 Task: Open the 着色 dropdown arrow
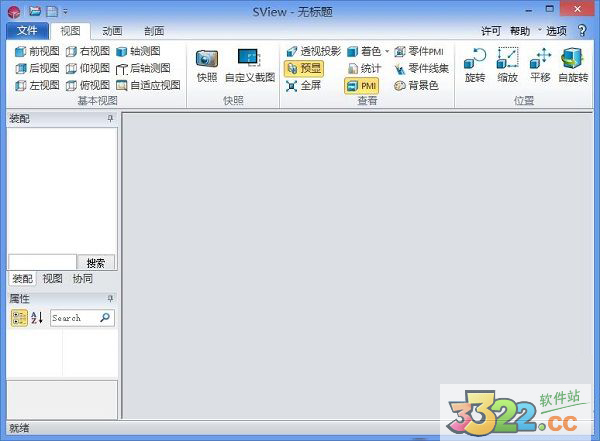point(386,51)
